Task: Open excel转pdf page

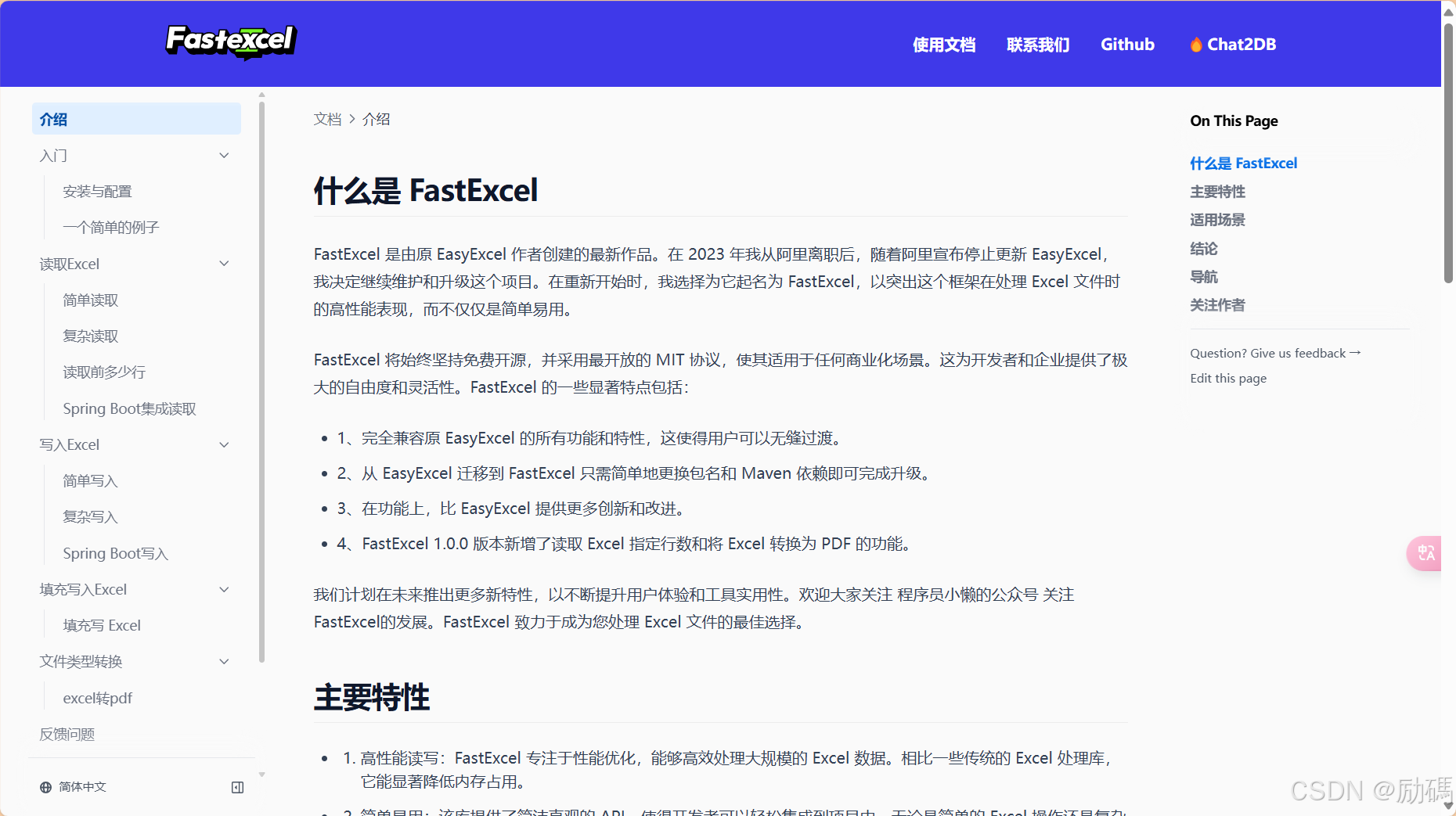Action: tap(97, 699)
